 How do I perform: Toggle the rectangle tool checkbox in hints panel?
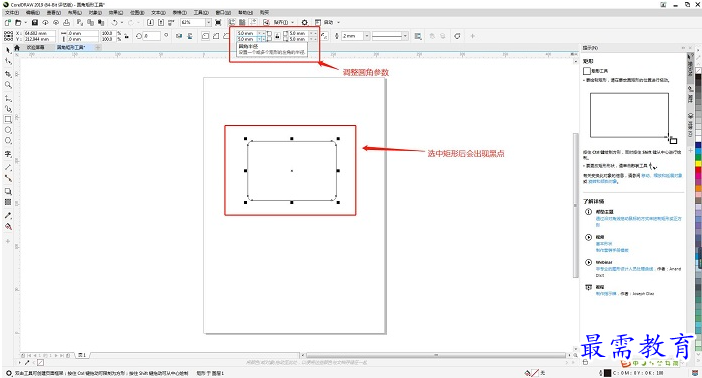(587, 71)
